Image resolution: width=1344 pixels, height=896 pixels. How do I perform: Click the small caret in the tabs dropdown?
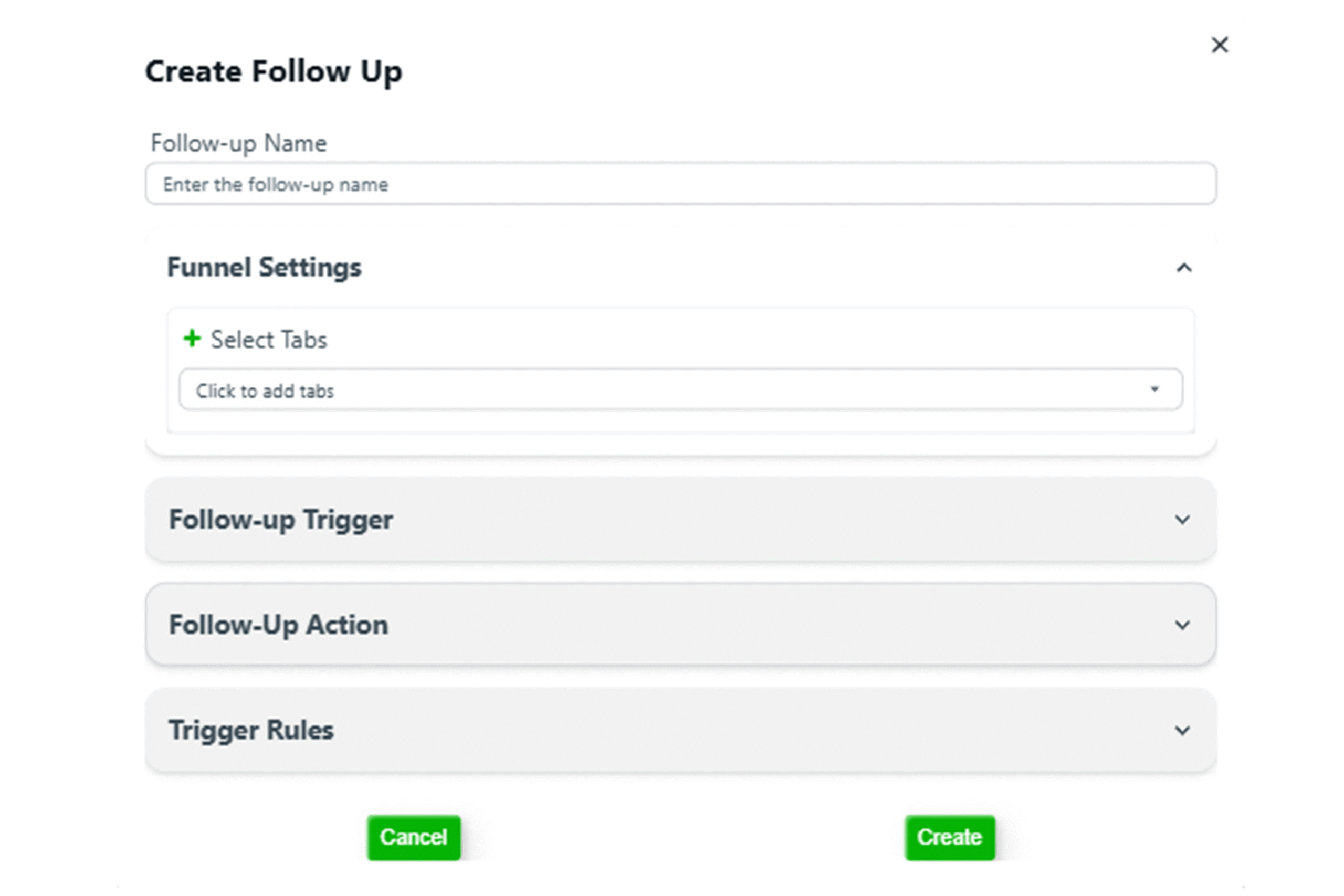click(x=1154, y=389)
